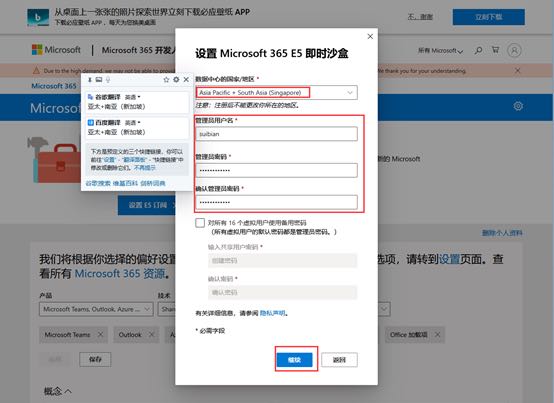Click the back button in dialog
This screenshot has width=554, height=403.
[339, 360]
